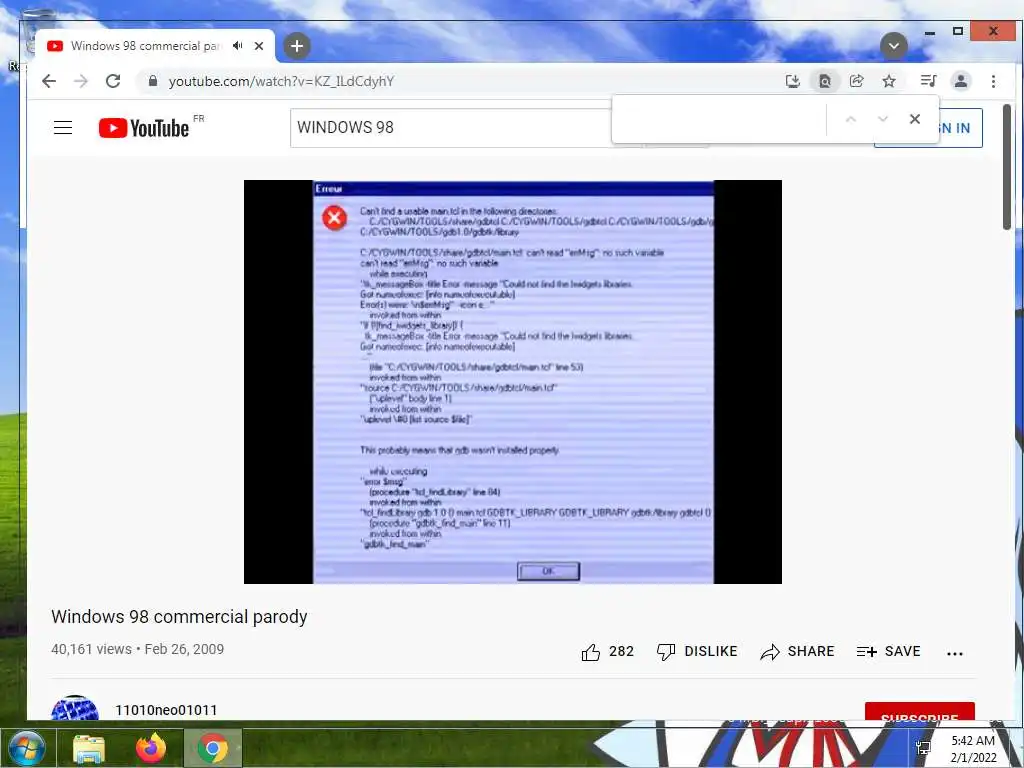
Task: Click the find-in-page text field
Action: click(718, 119)
